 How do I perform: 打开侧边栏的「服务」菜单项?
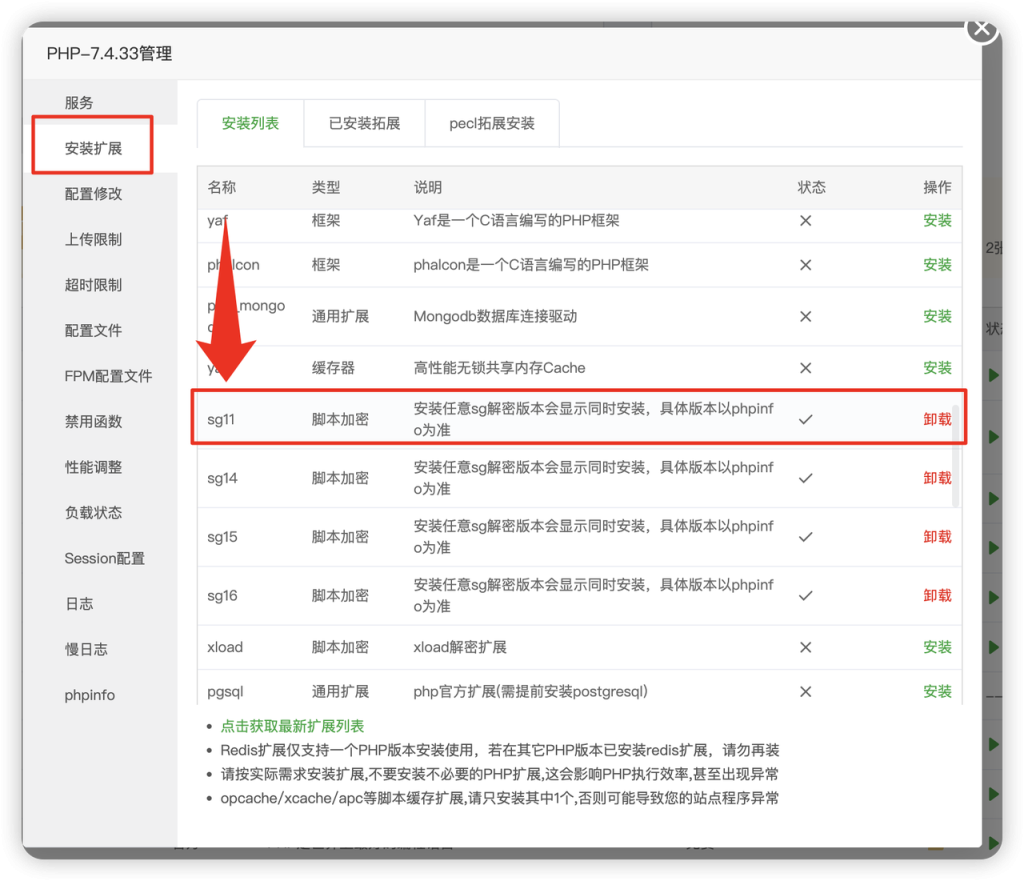tap(79, 101)
